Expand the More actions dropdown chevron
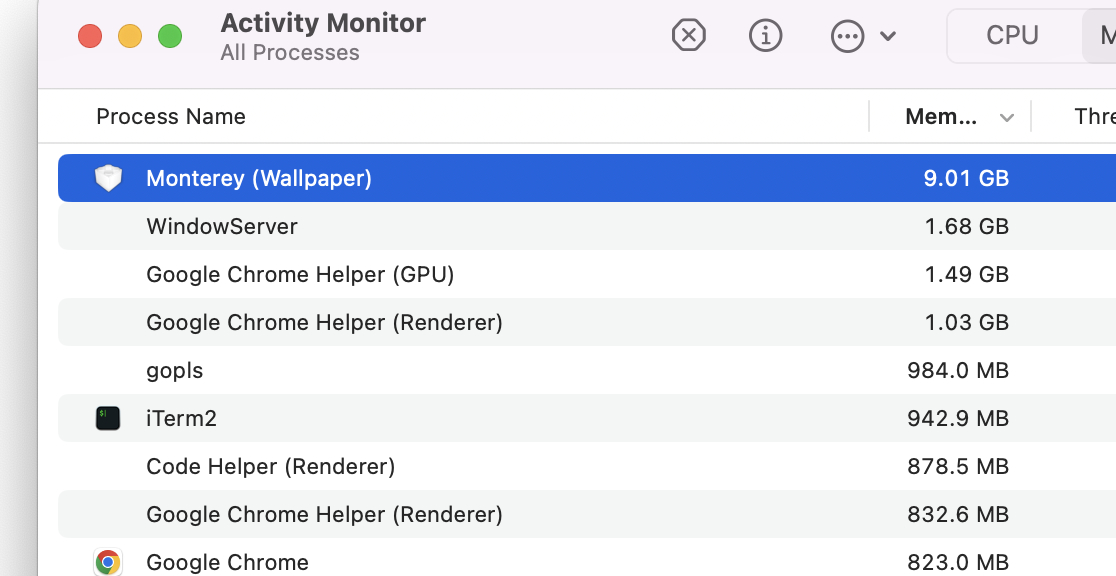 888,37
